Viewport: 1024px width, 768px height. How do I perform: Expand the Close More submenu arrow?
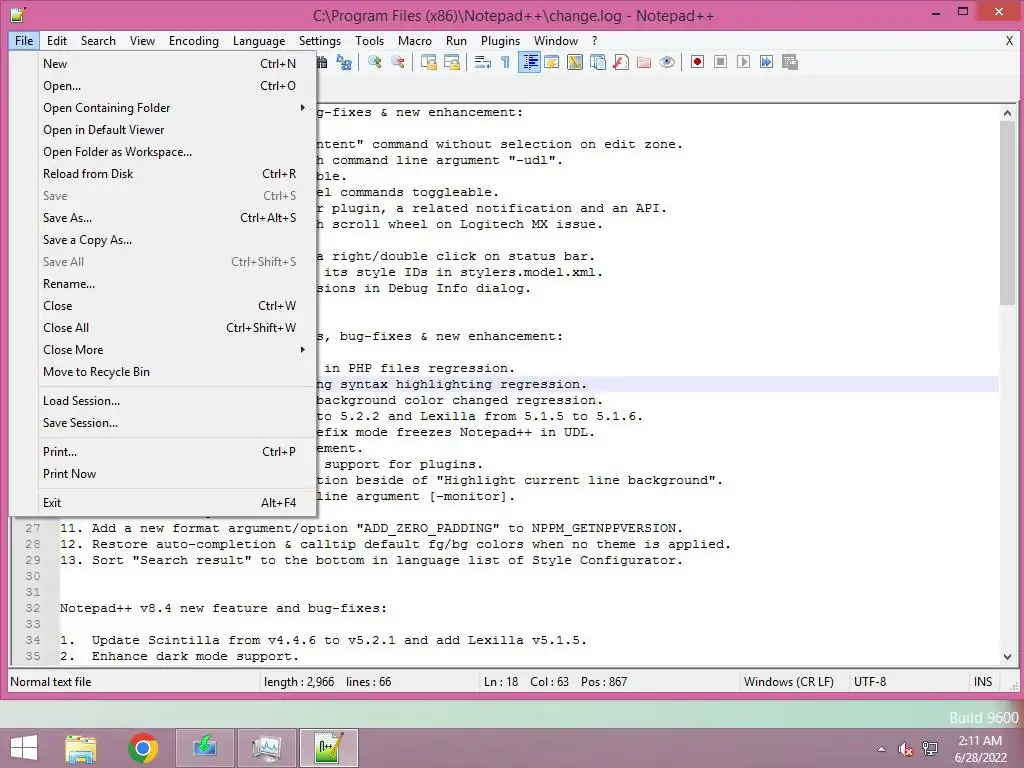coord(302,349)
